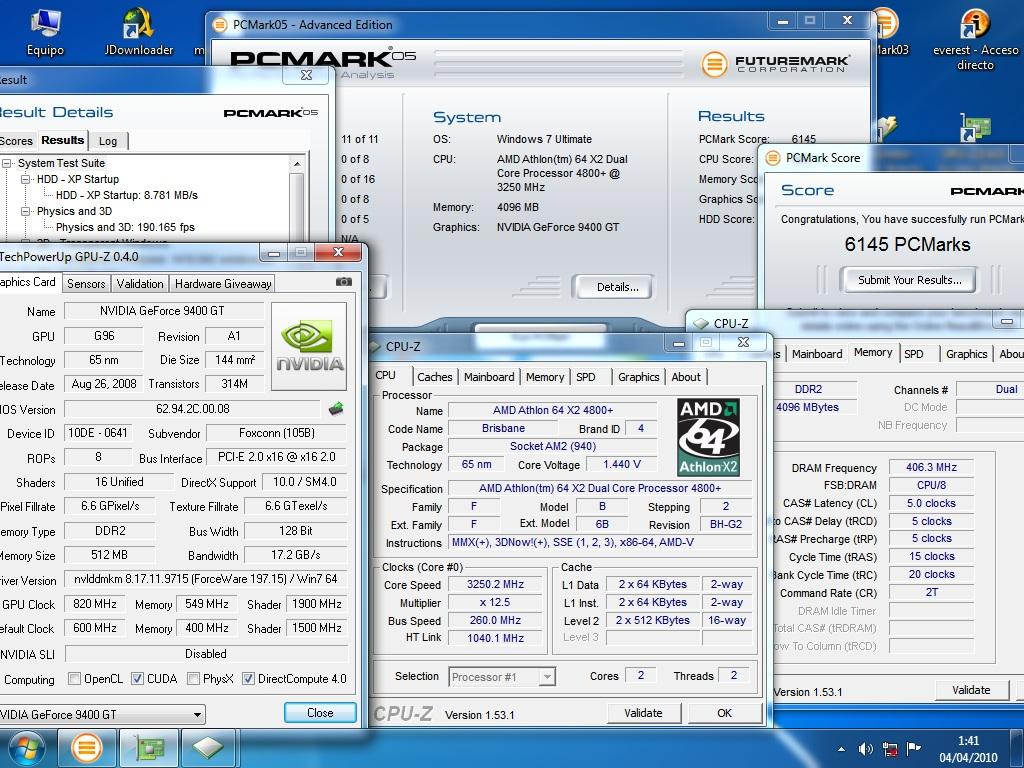Image resolution: width=1024 pixels, height=768 pixels.
Task: Toggle the OpenCL checkbox
Action: pyautogui.click(x=74, y=679)
